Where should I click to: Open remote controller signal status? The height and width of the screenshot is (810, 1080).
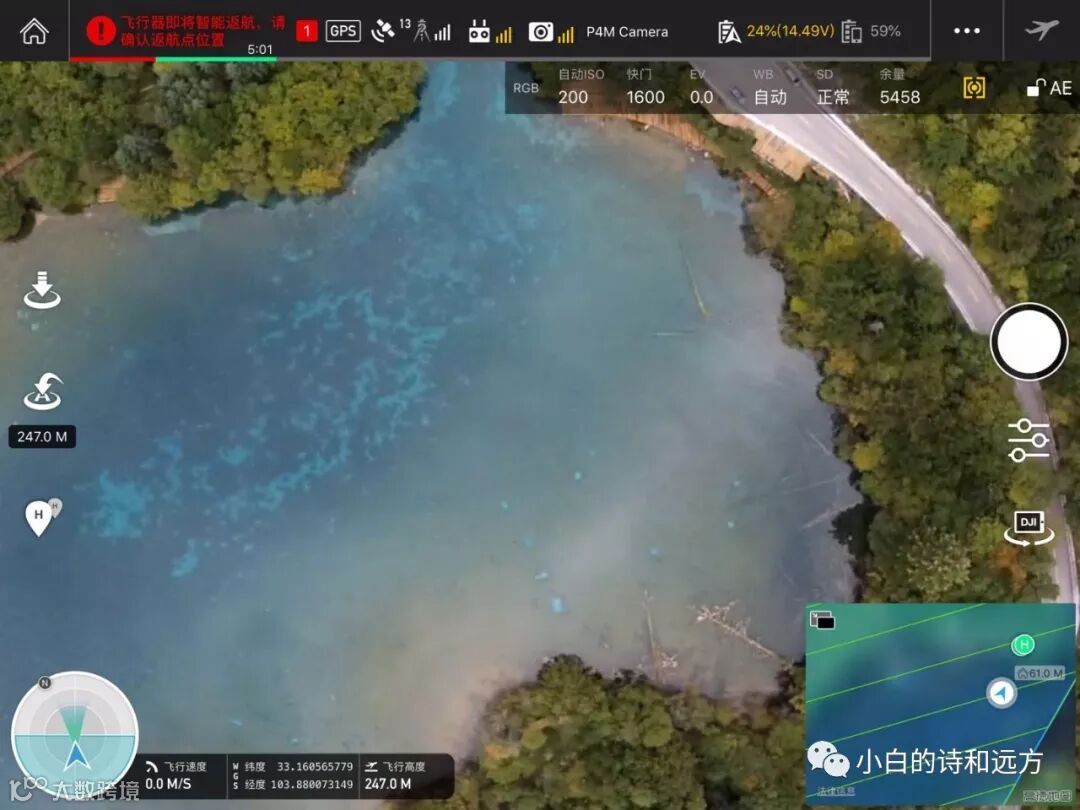490,32
